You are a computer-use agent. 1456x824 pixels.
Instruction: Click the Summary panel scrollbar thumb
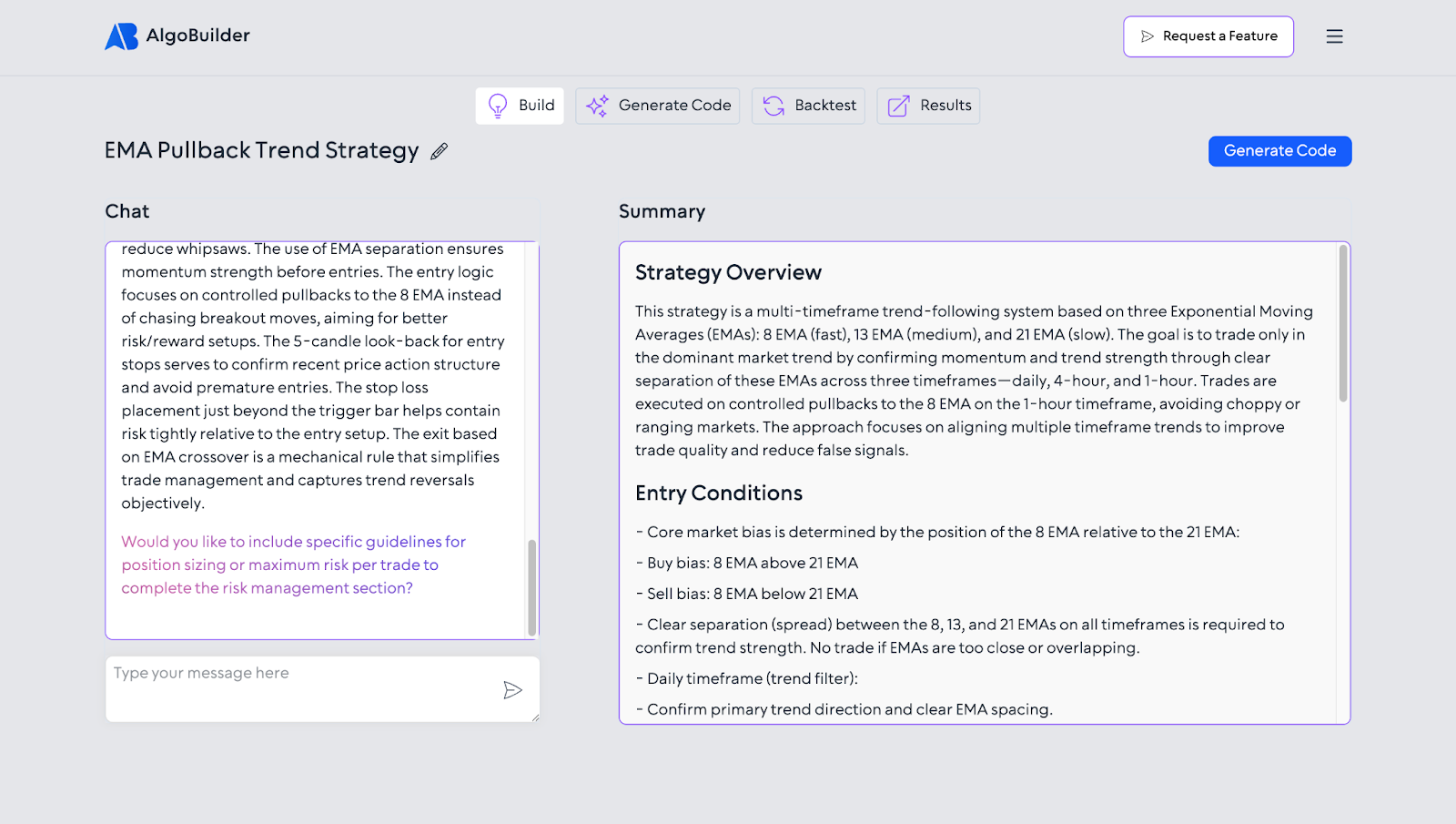click(1342, 323)
